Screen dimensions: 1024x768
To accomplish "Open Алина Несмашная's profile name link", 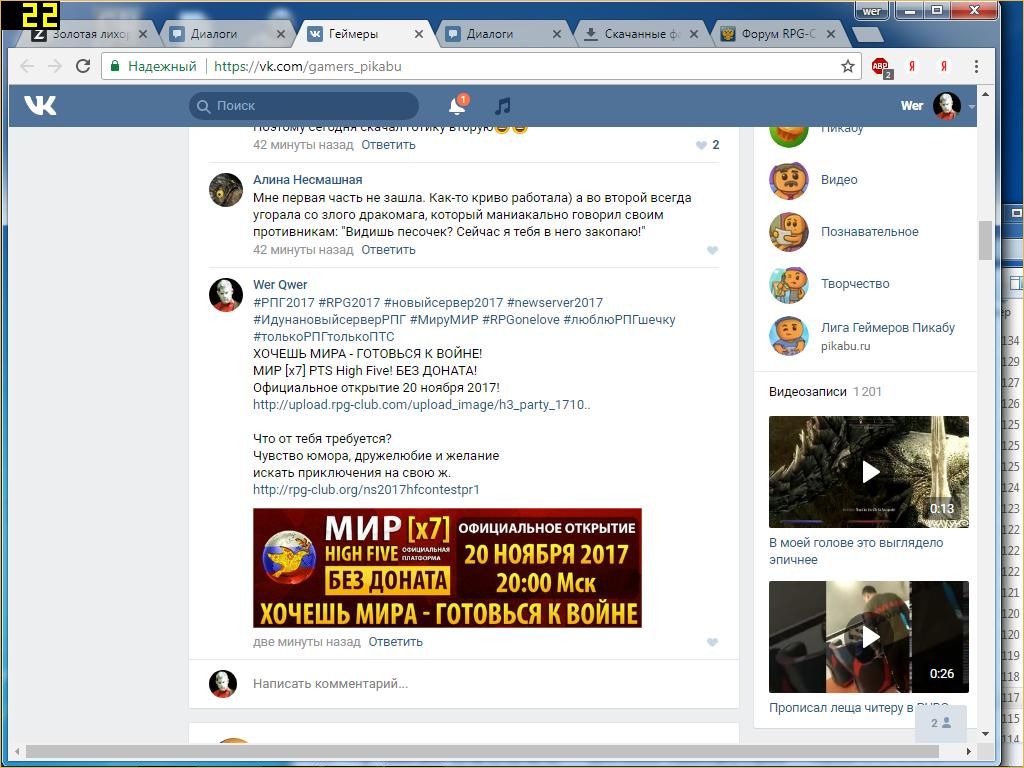I will coord(308,180).
